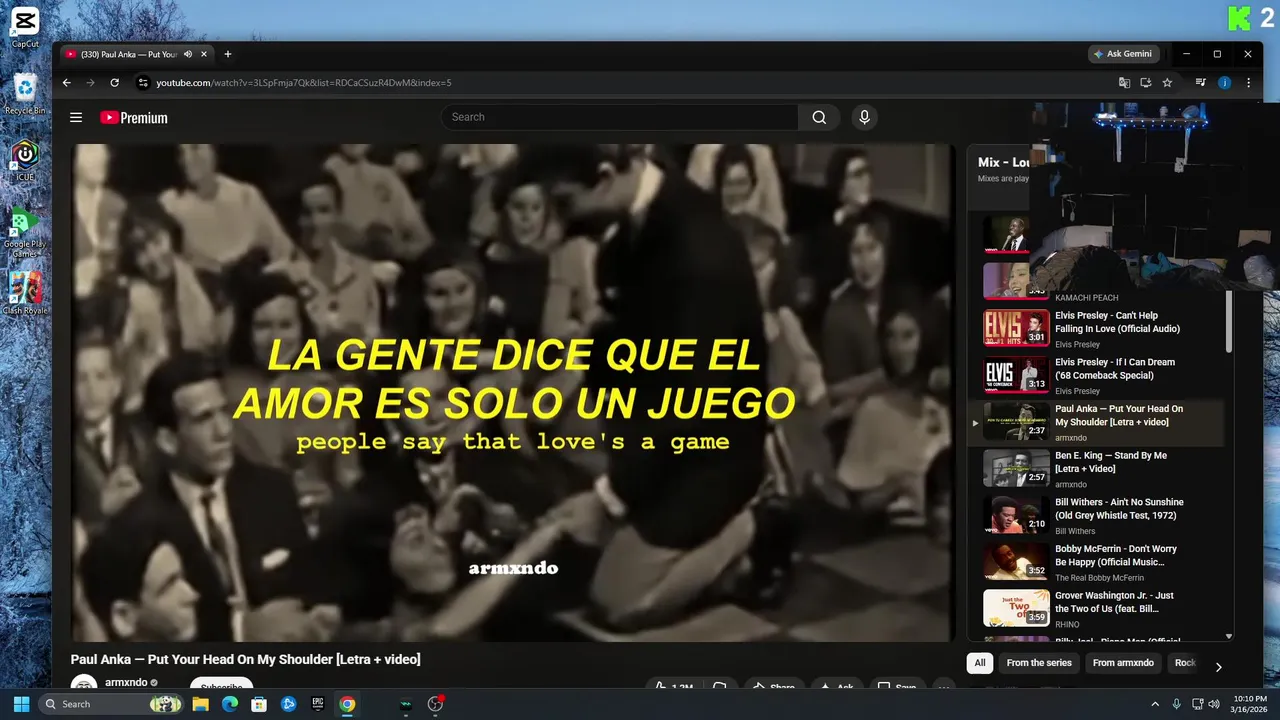Open Recycle Bin on desktop
The image size is (1280, 720).
pyautogui.click(x=25, y=95)
